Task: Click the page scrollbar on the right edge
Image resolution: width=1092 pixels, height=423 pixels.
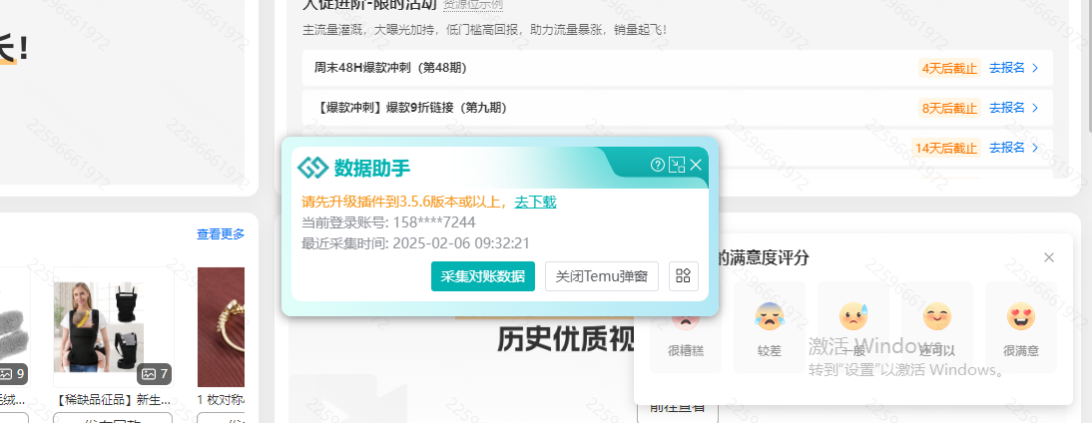Action: click(x=1088, y=66)
